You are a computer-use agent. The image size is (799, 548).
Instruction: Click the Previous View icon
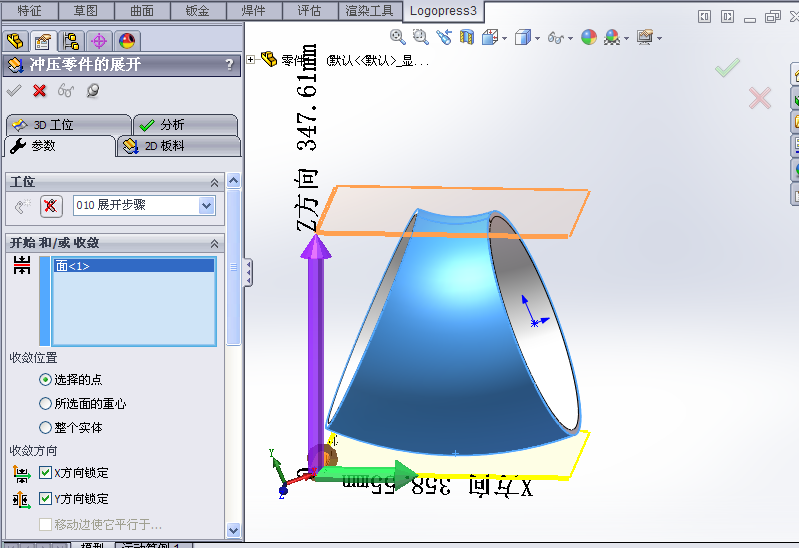[444, 37]
